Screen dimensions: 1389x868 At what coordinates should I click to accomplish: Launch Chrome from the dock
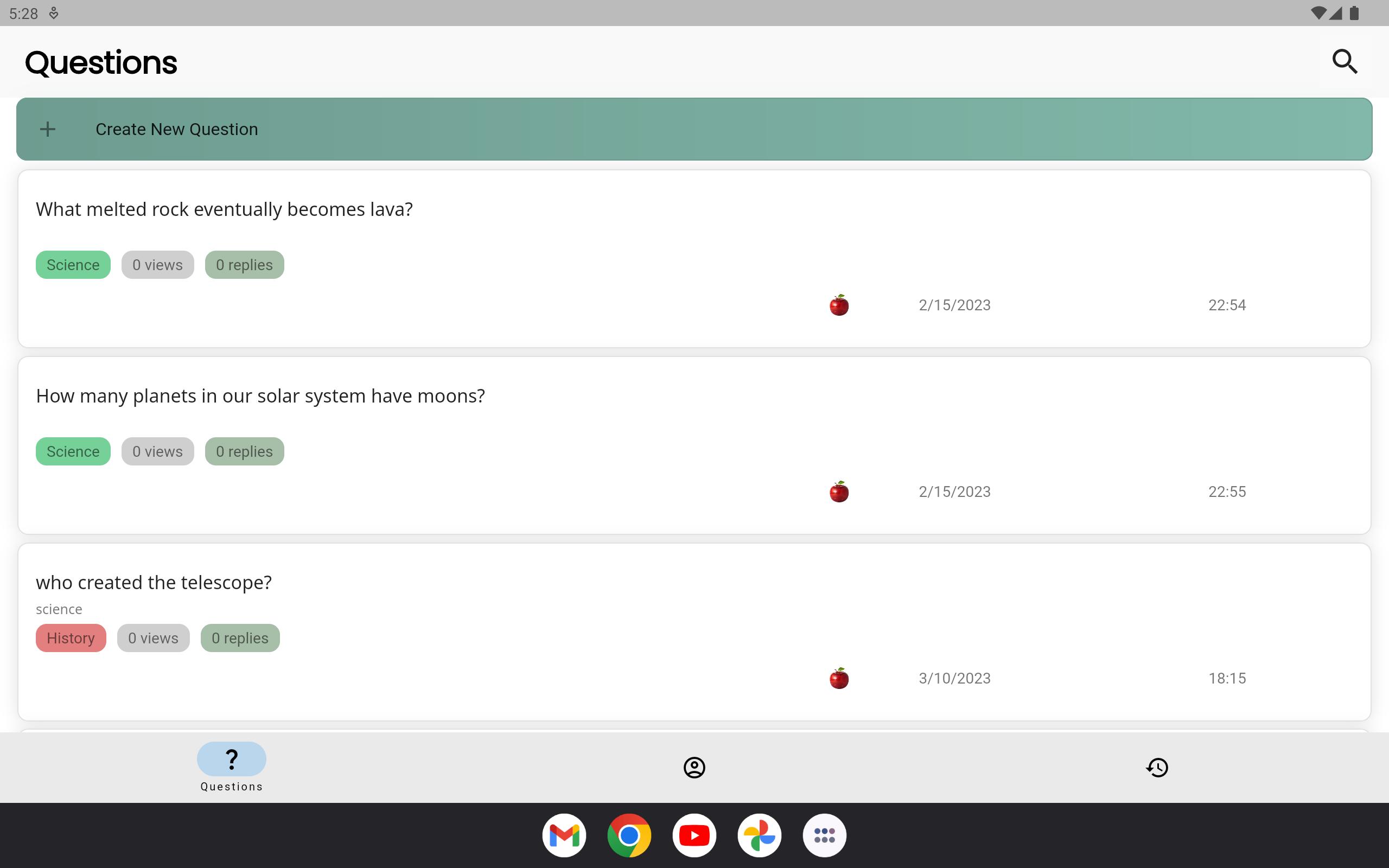(629, 835)
